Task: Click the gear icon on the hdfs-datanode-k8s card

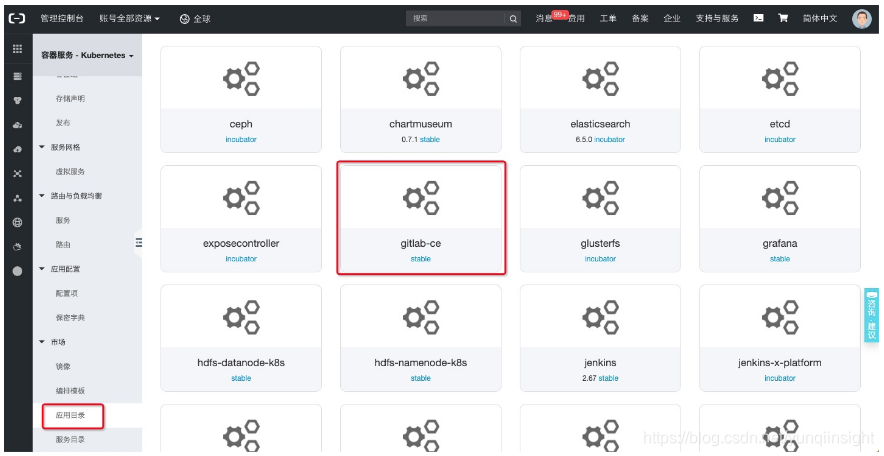Action: coord(241,317)
